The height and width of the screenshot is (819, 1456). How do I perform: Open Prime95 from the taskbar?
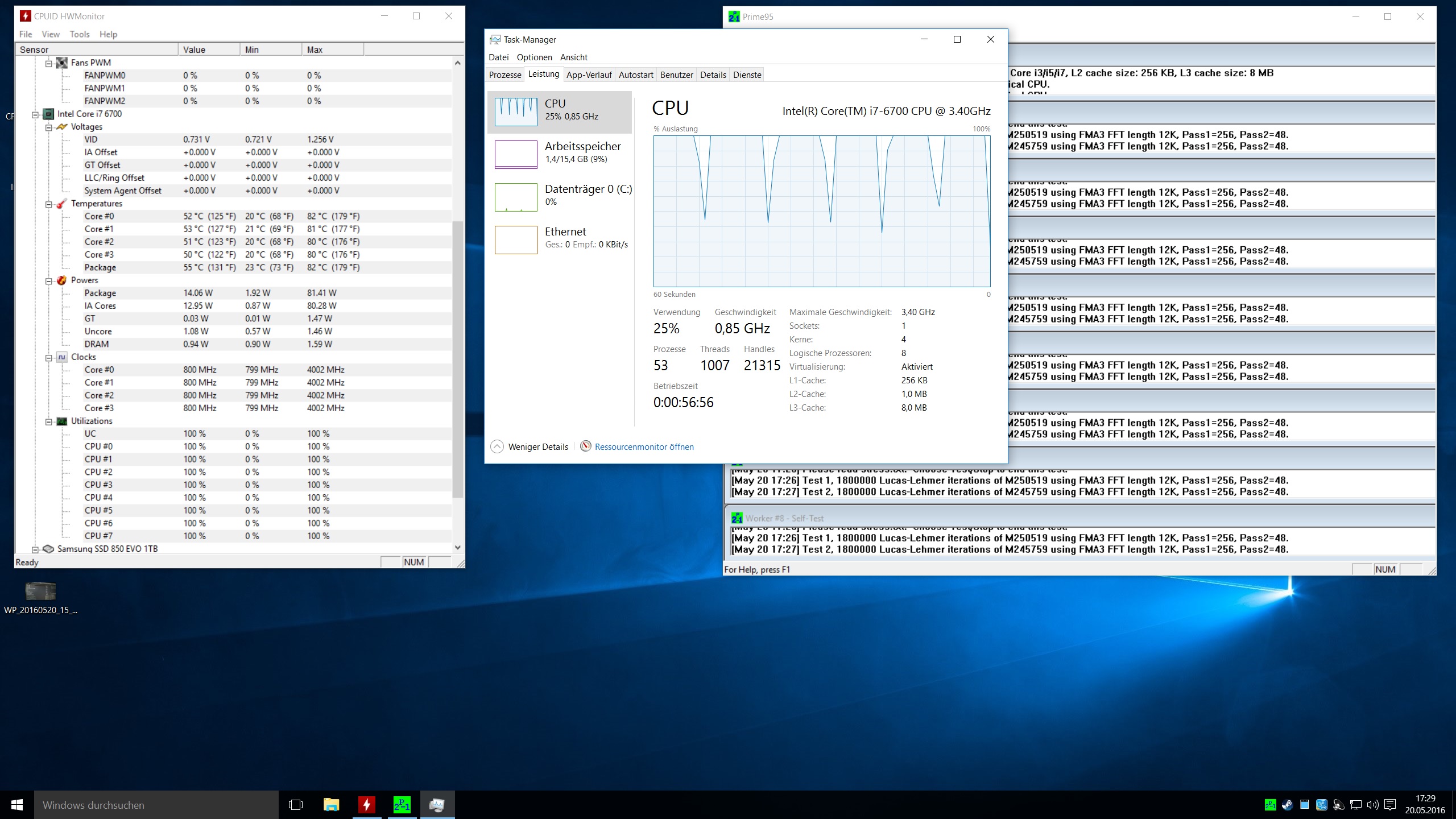pos(402,805)
